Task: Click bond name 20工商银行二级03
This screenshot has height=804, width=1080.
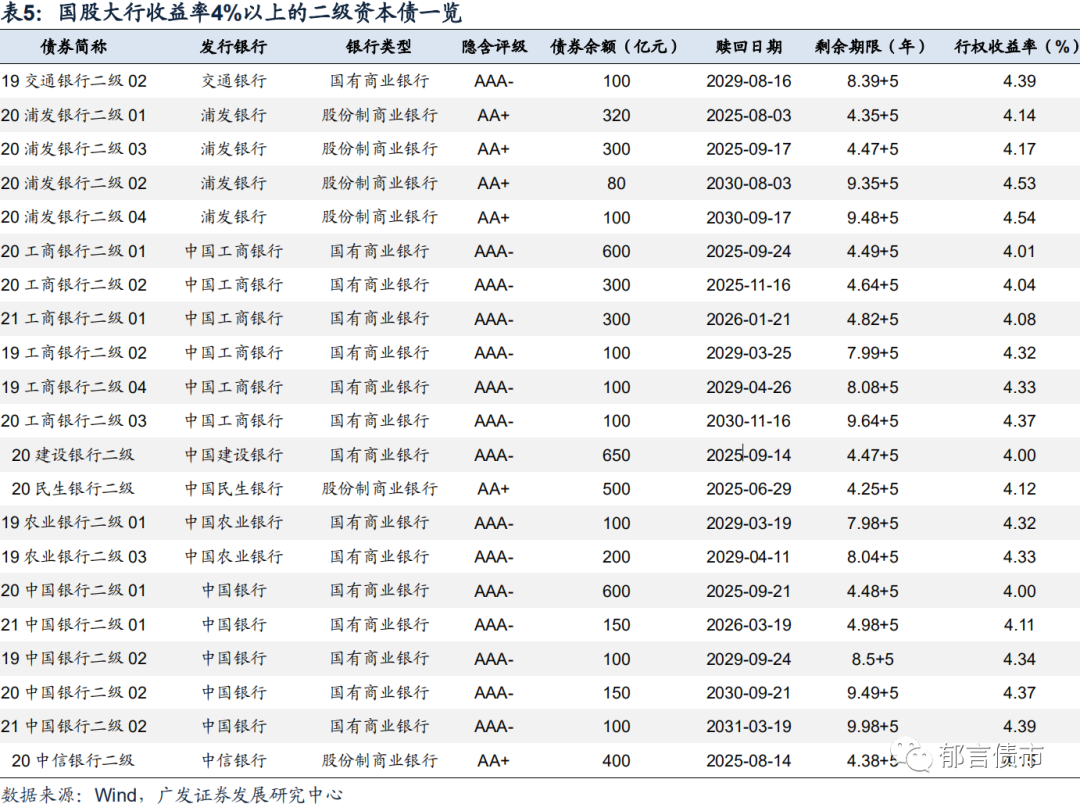Action: (74, 421)
